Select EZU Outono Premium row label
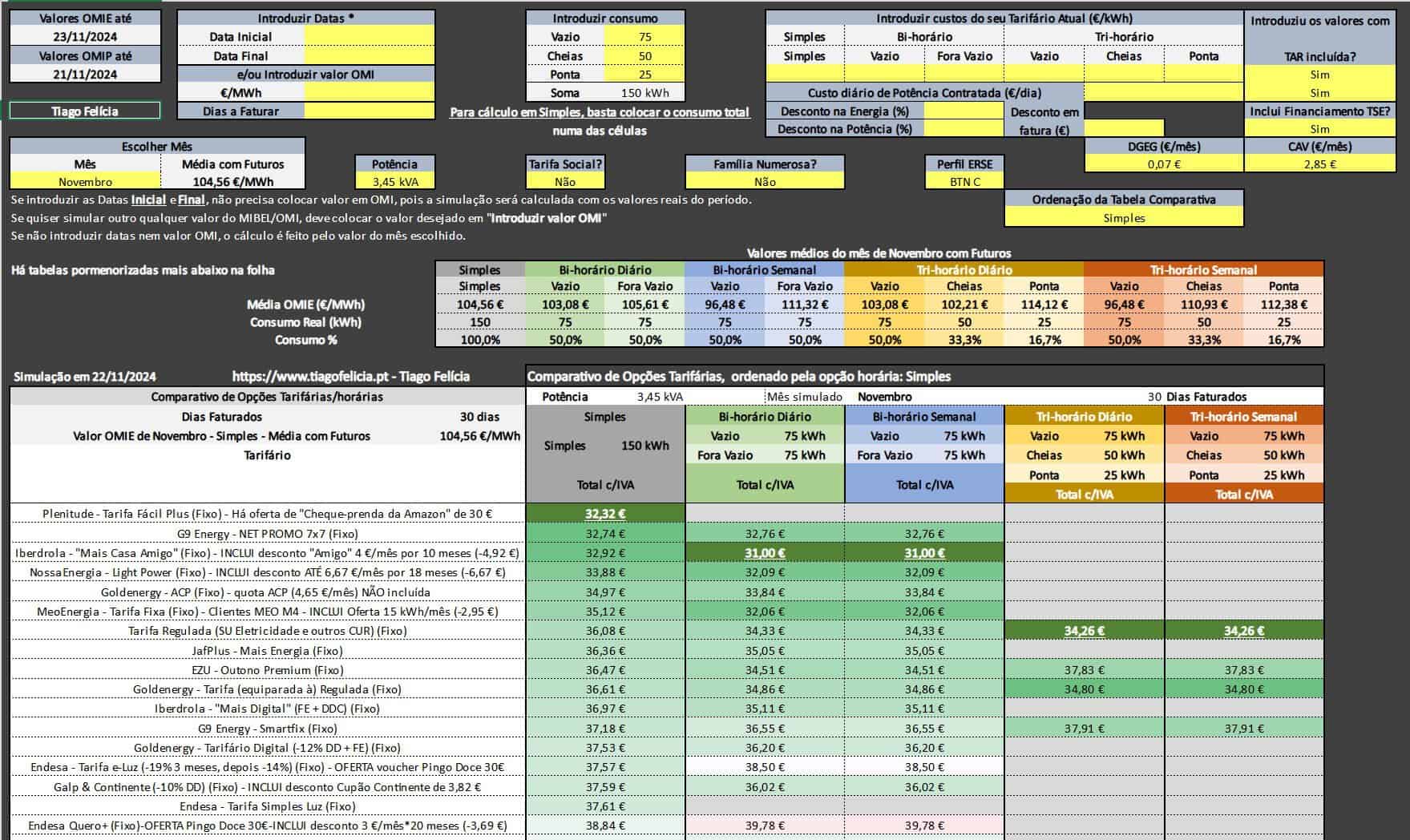The height and width of the screenshot is (840, 1410). pyautogui.click(x=268, y=669)
